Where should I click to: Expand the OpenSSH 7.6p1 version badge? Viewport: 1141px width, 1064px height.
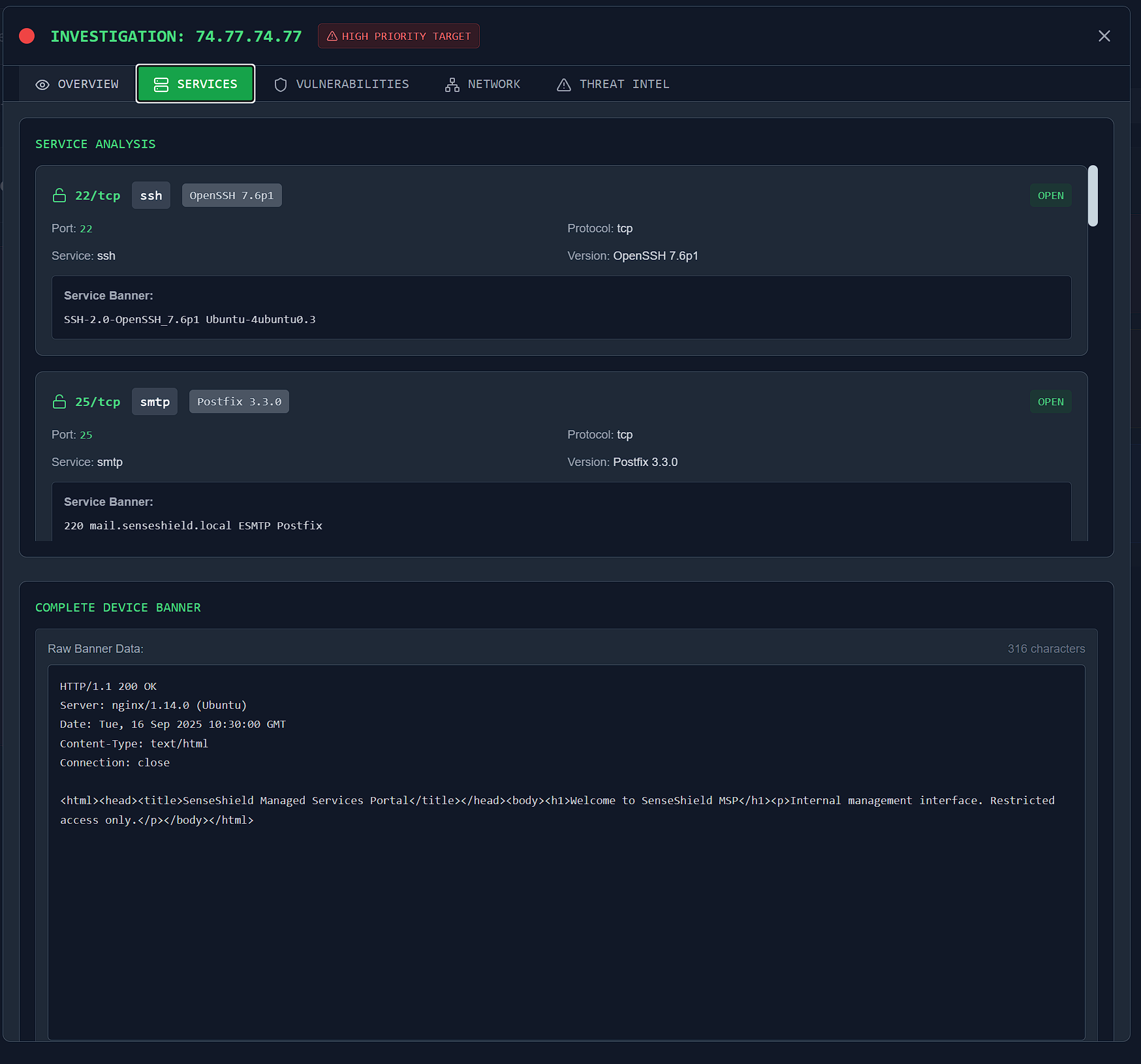tap(231, 195)
